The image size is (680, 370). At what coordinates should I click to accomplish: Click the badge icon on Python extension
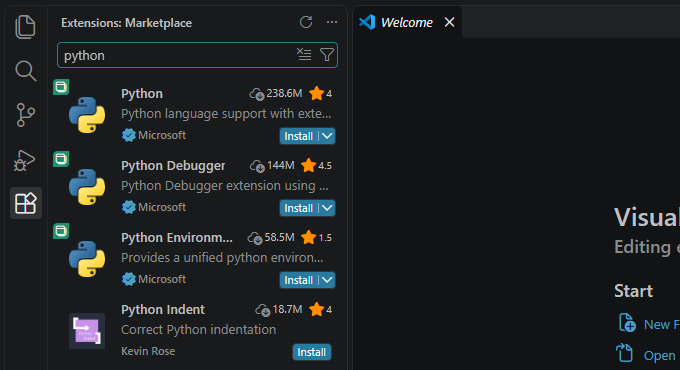61,87
